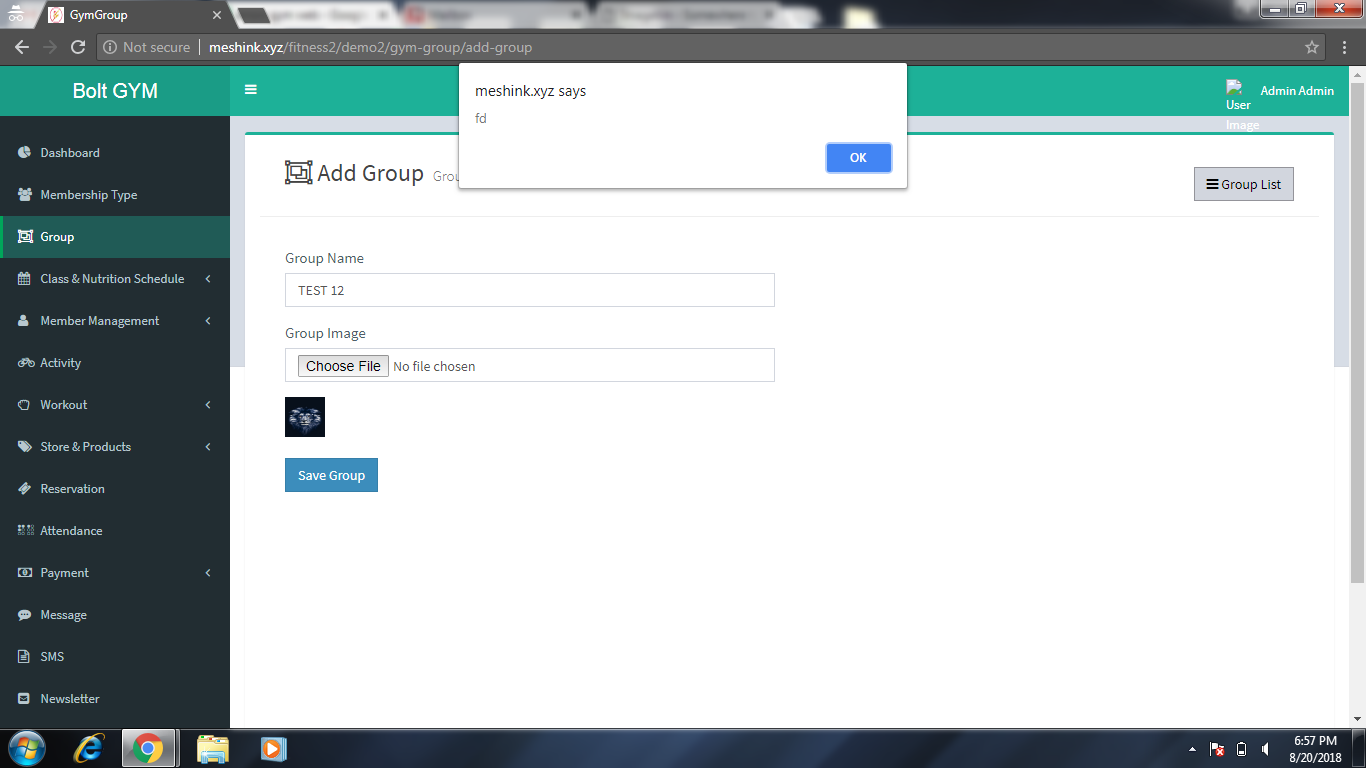Click the Activity bicycle icon

click(26, 363)
